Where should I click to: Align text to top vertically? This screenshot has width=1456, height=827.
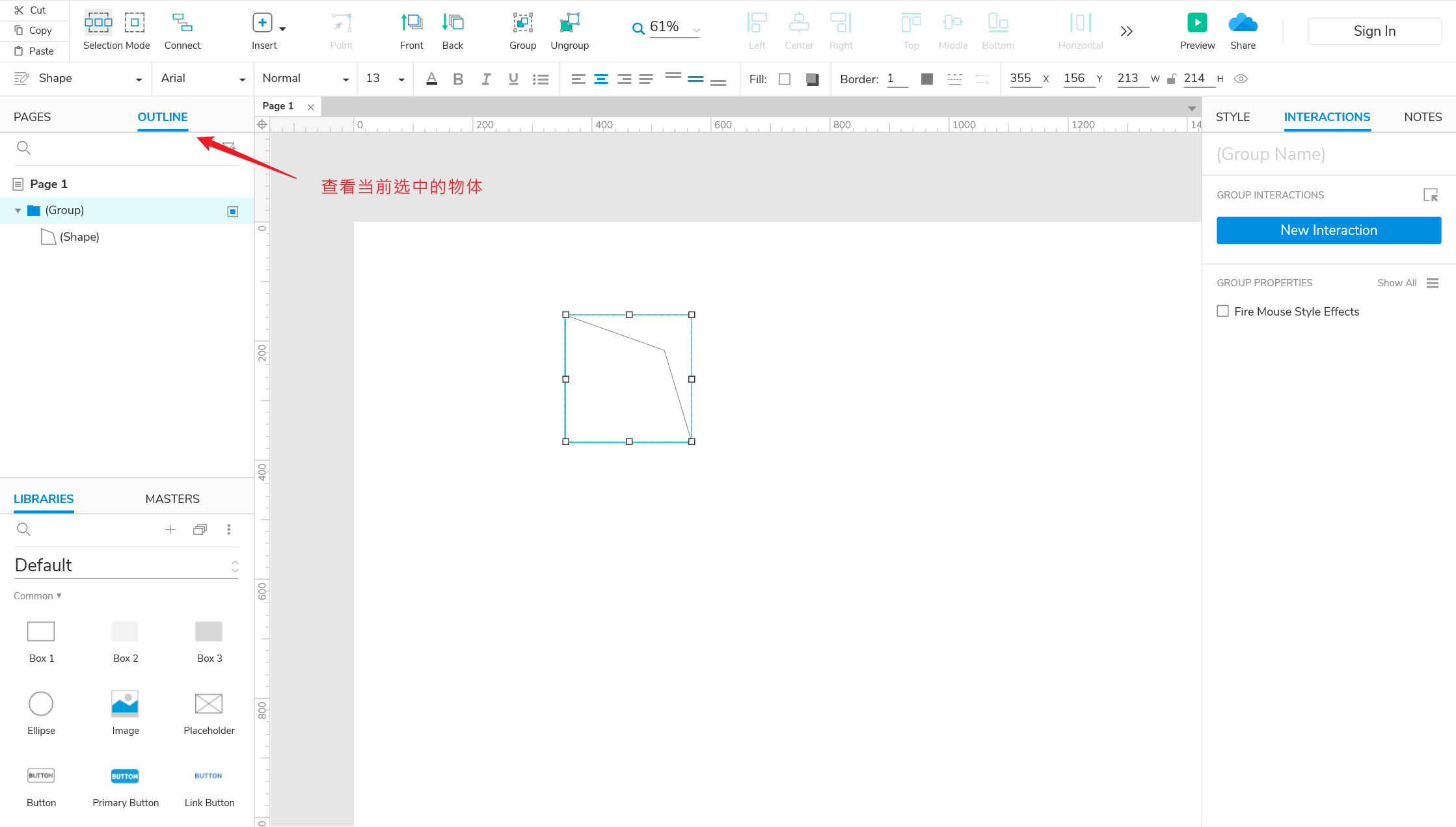[673, 76]
